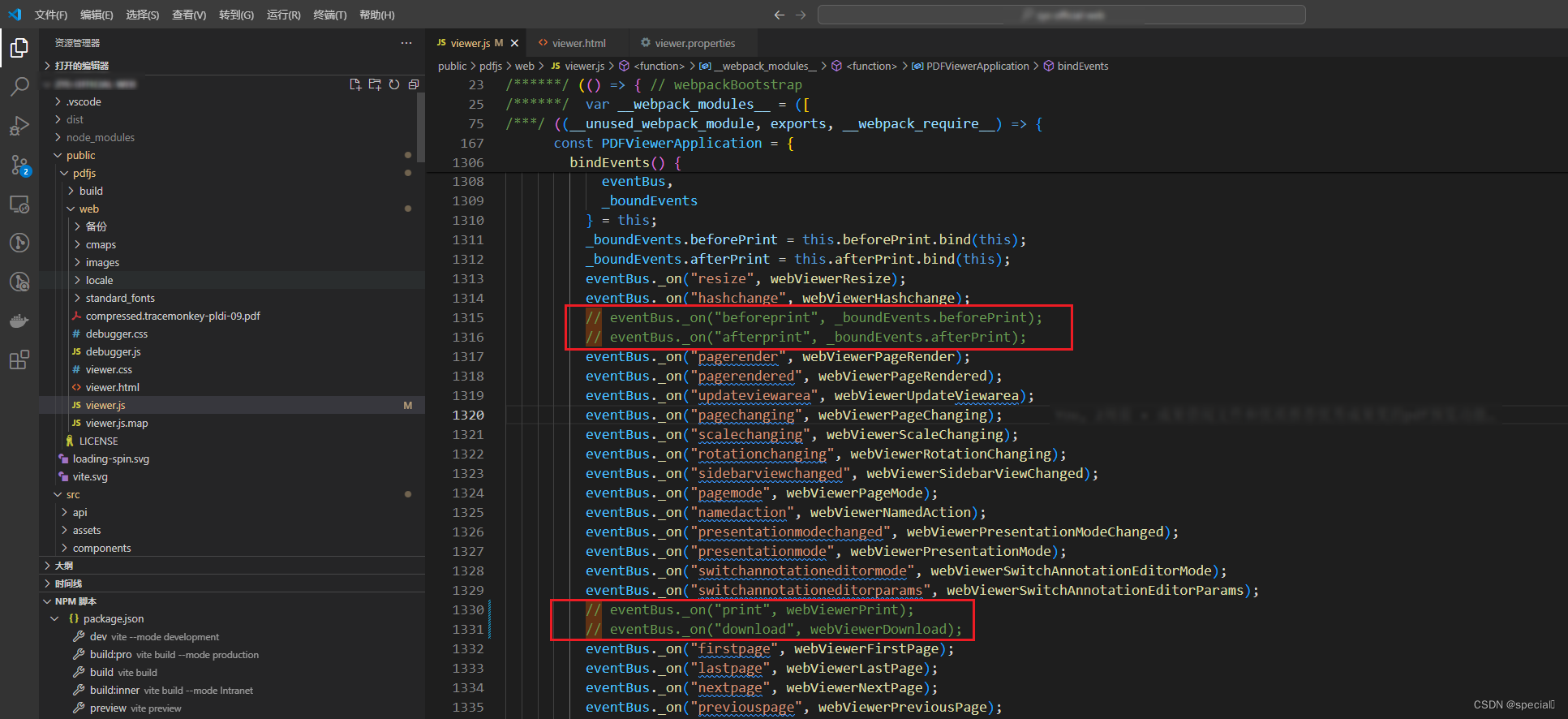
Task: Open Source Control view with badge
Action: pyautogui.click(x=19, y=165)
